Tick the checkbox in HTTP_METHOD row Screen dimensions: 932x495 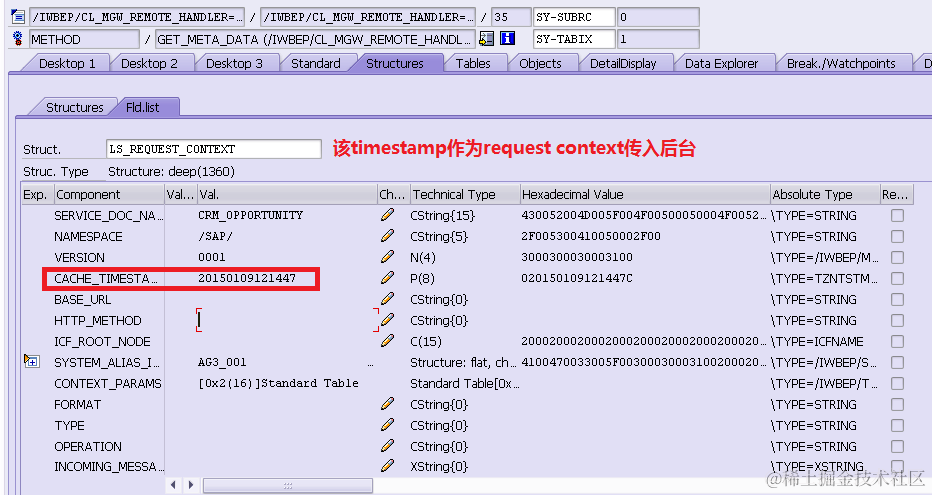[897, 320]
